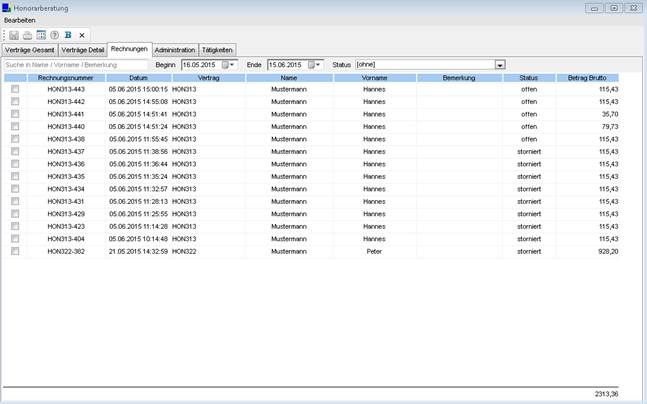
Task: Sort by the Betrag Brutto column header
Action: (x=587, y=77)
